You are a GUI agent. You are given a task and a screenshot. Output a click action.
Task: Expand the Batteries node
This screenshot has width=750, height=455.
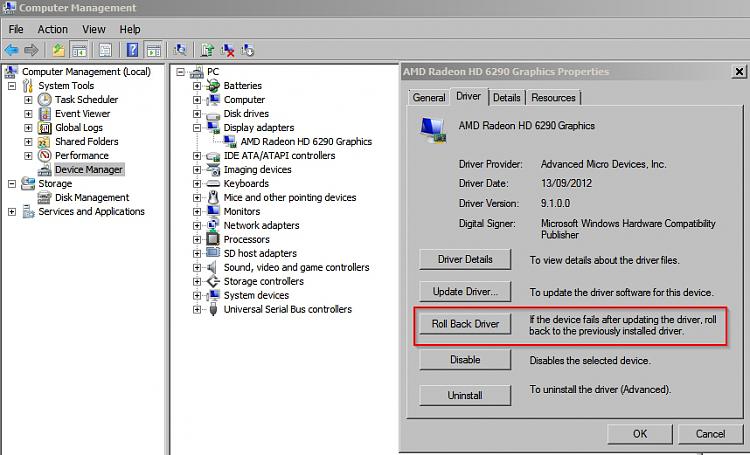pyautogui.click(x=197, y=86)
